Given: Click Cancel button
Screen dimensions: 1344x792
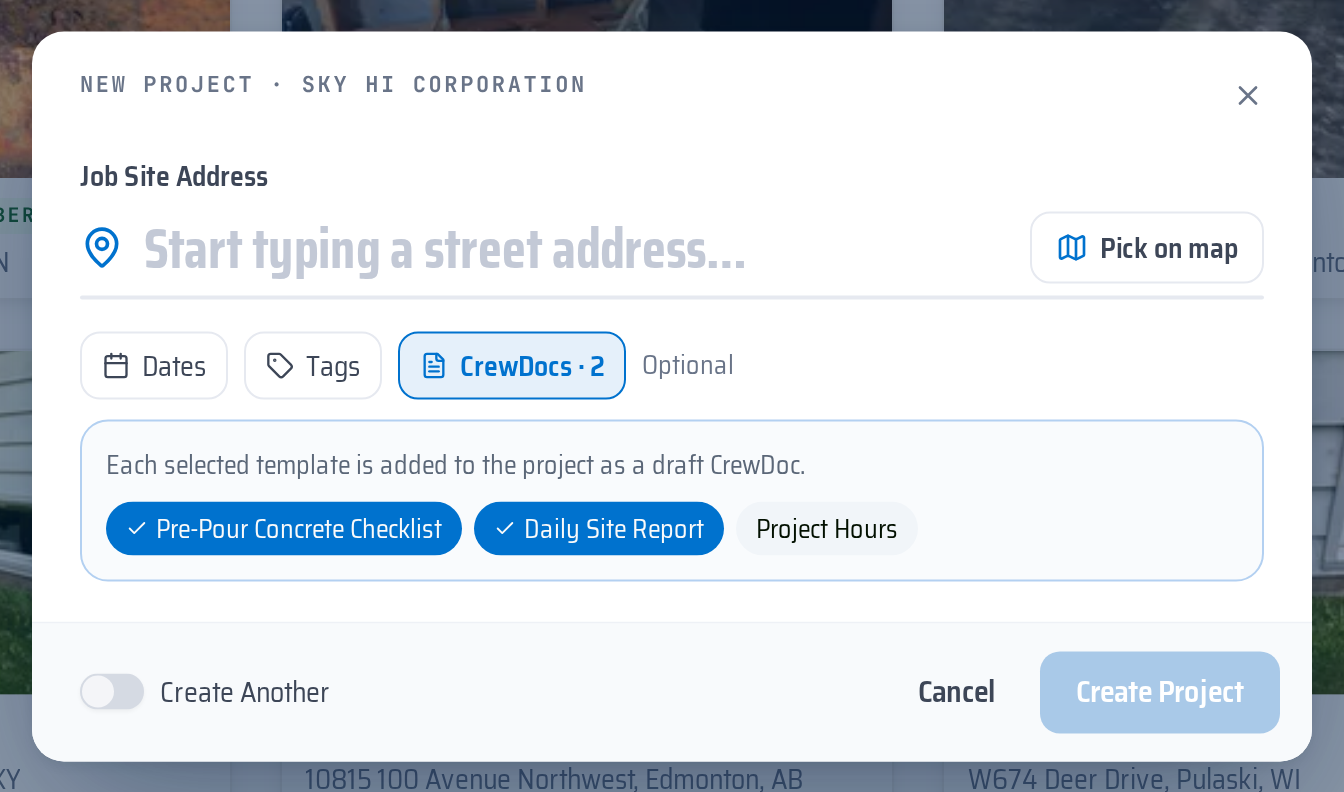Looking at the screenshot, I should (956, 692).
